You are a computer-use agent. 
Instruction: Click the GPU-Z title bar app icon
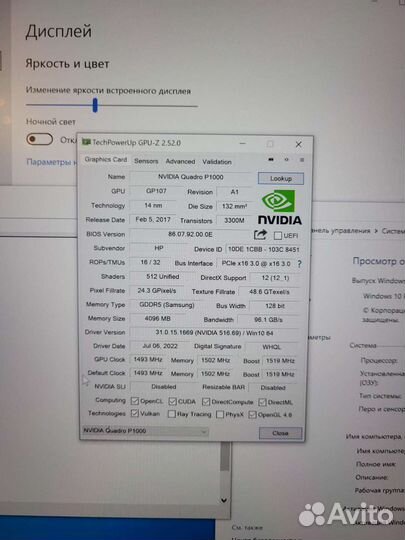[86, 142]
